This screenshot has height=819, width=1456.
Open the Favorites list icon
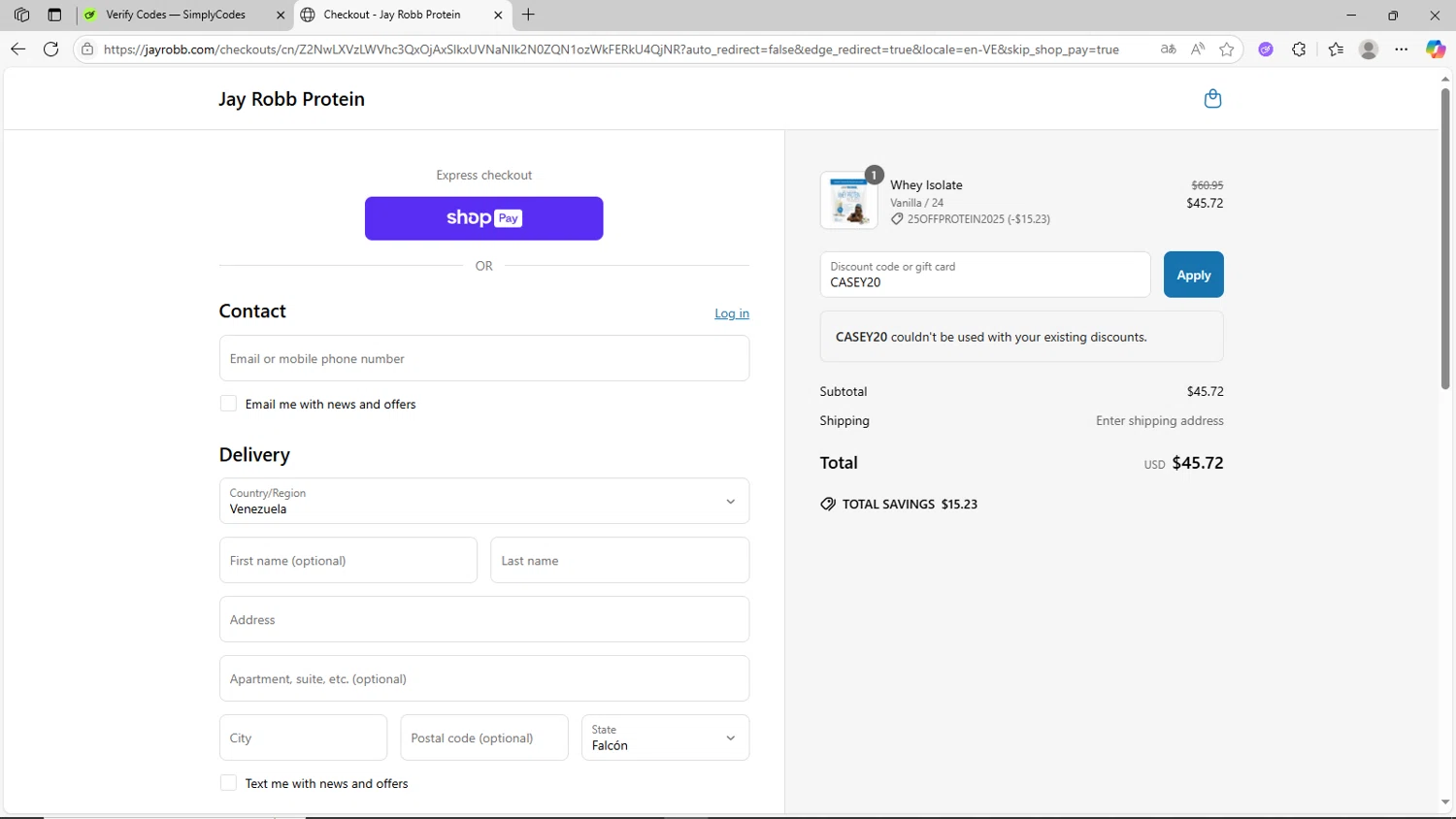click(1336, 49)
